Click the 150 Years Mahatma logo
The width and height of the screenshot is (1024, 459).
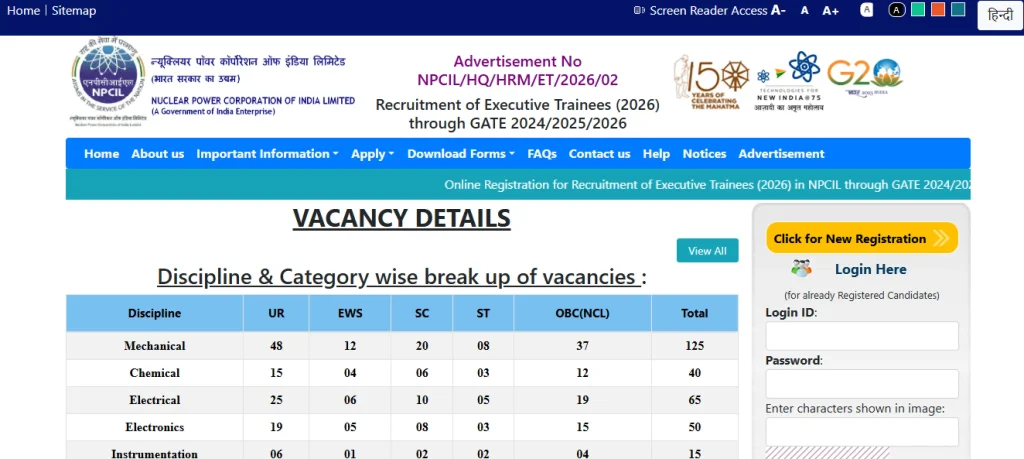click(x=712, y=82)
